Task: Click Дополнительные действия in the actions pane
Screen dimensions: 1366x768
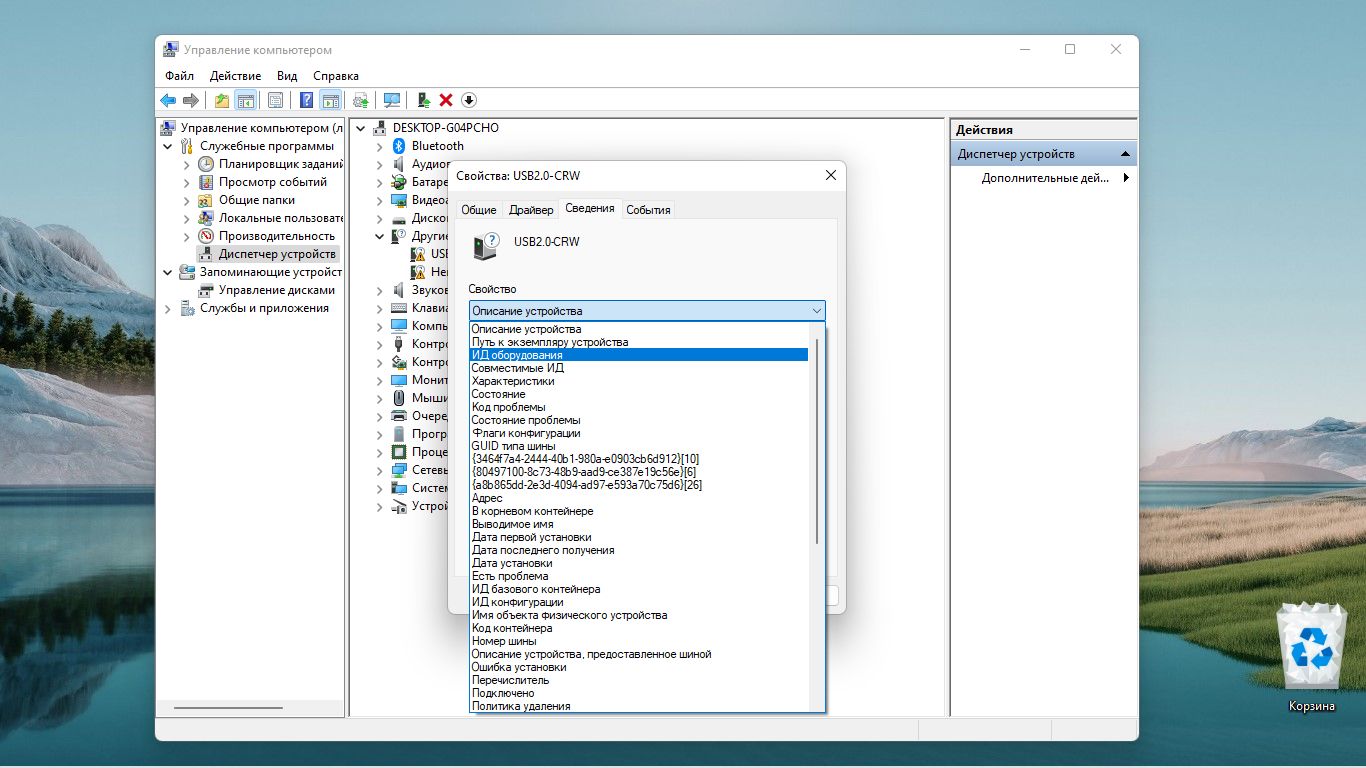Action: (1045, 178)
